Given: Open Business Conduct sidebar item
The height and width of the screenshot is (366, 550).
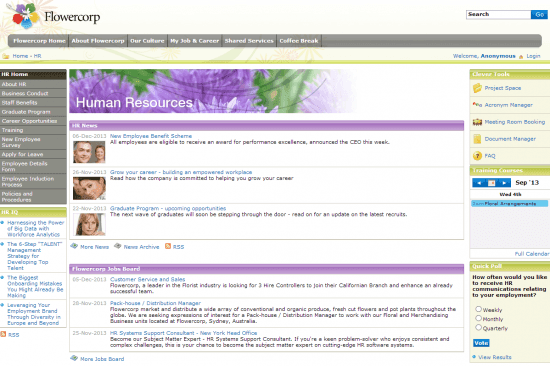Looking at the screenshot, I should [x=33, y=93].
